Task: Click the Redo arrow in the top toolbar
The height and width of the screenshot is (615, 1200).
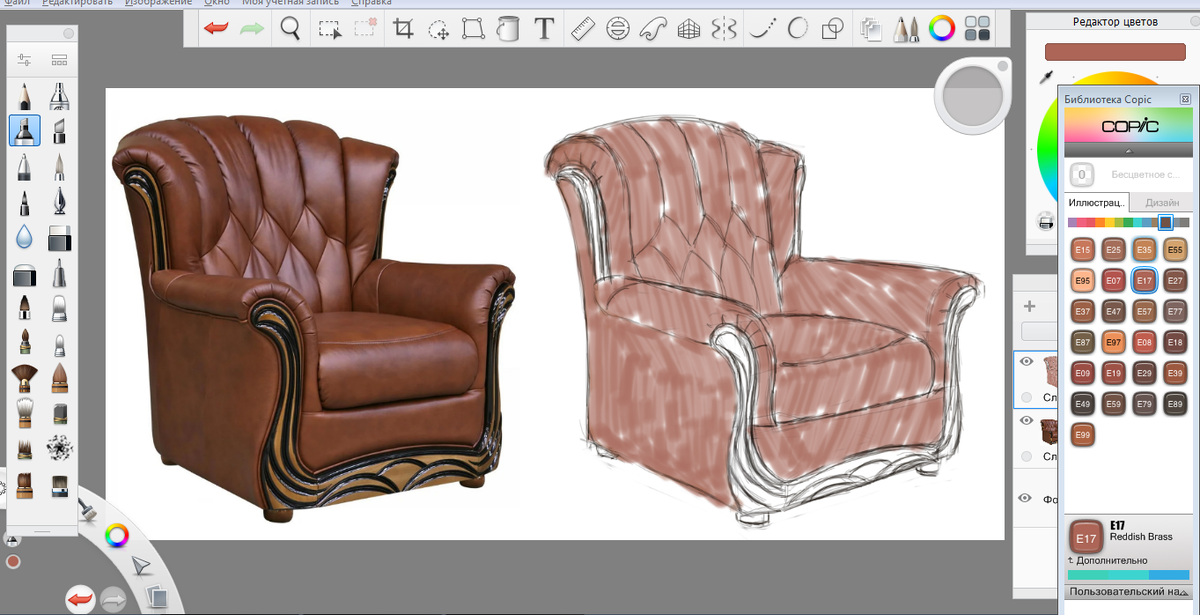Action: (252, 29)
